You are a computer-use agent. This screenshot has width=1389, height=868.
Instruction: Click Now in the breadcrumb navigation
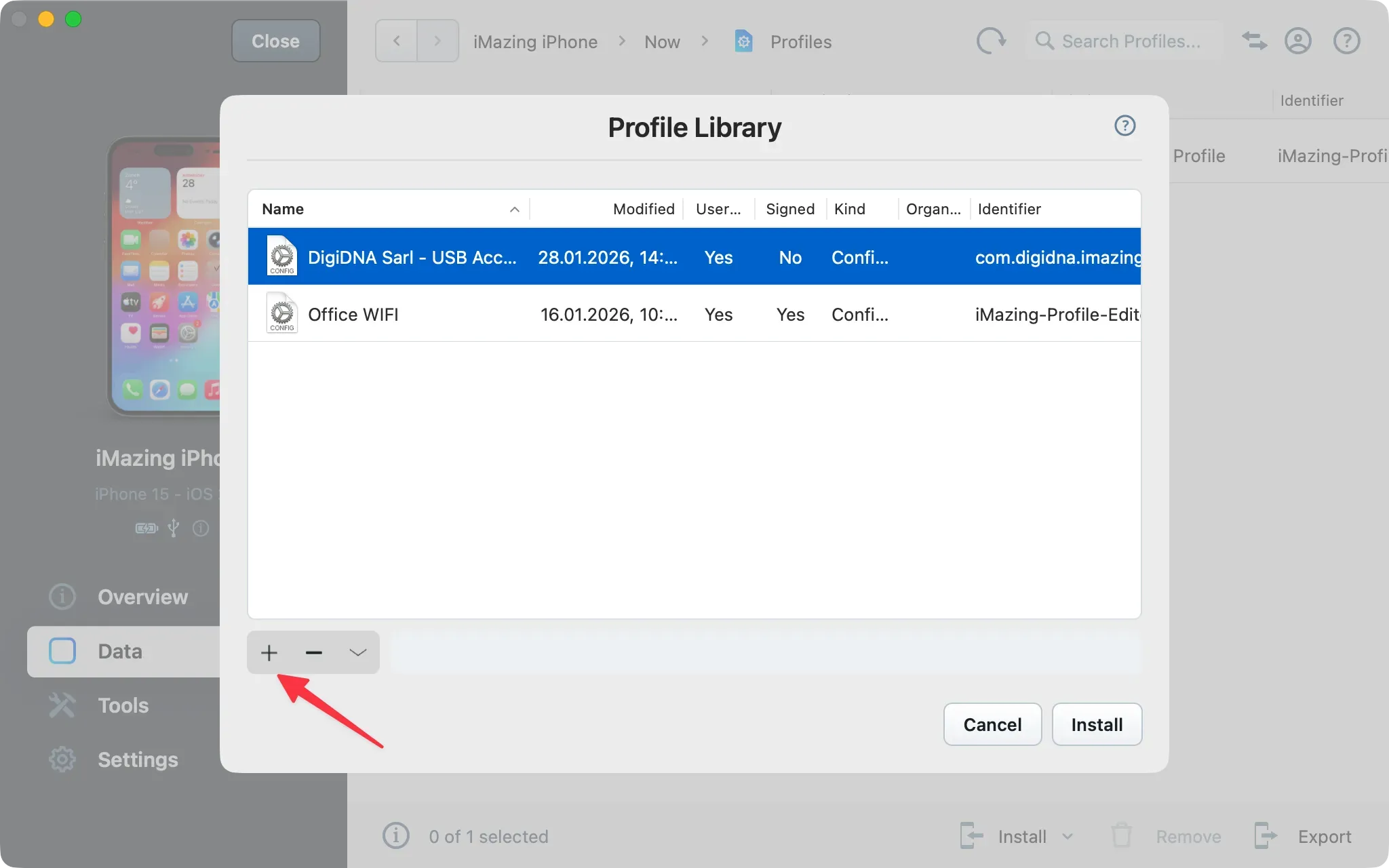(x=662, y=41)
